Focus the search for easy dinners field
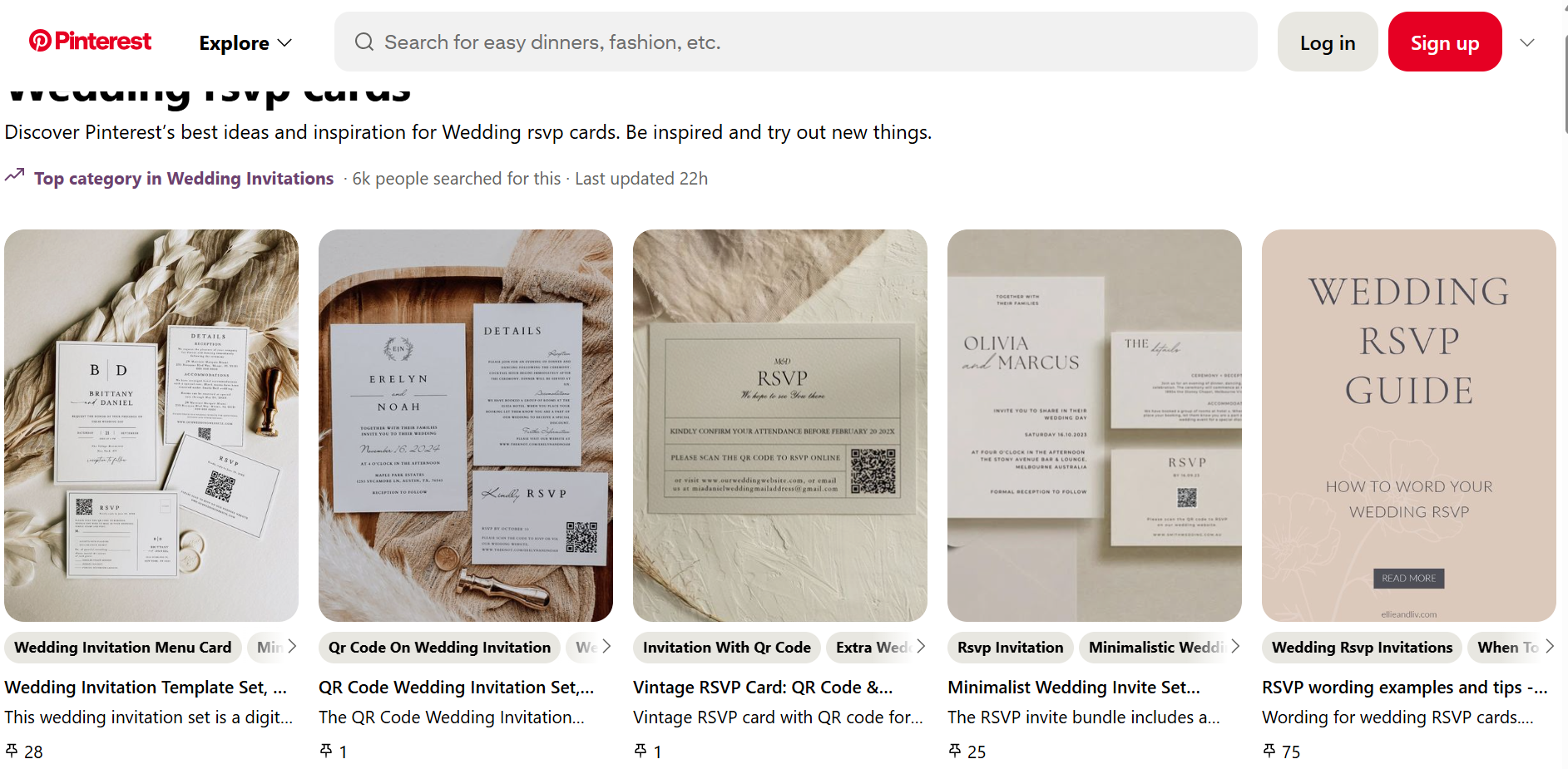The height and width of the screenshot is (769, 1568). 796,42
